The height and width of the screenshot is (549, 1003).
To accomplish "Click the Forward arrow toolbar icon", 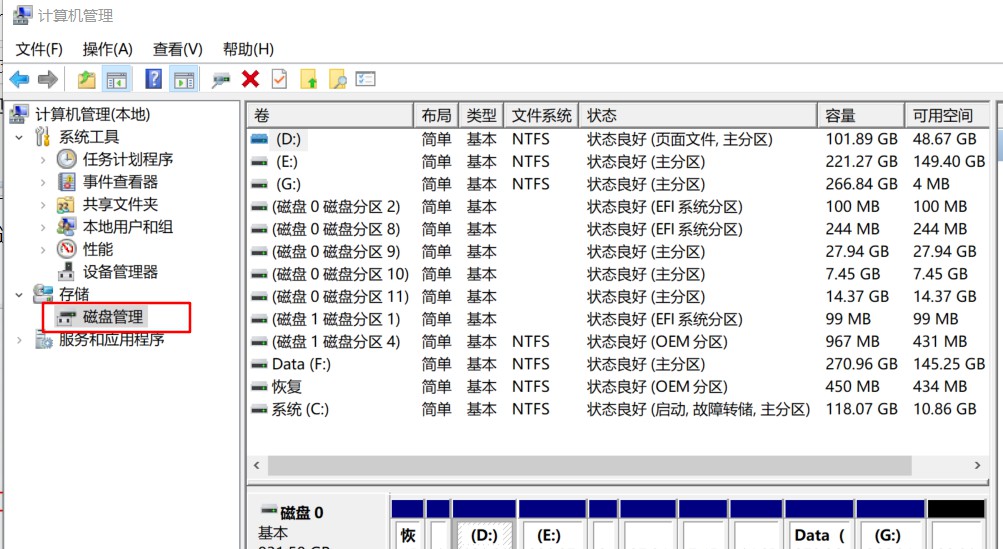I will [x=48, y=79].
